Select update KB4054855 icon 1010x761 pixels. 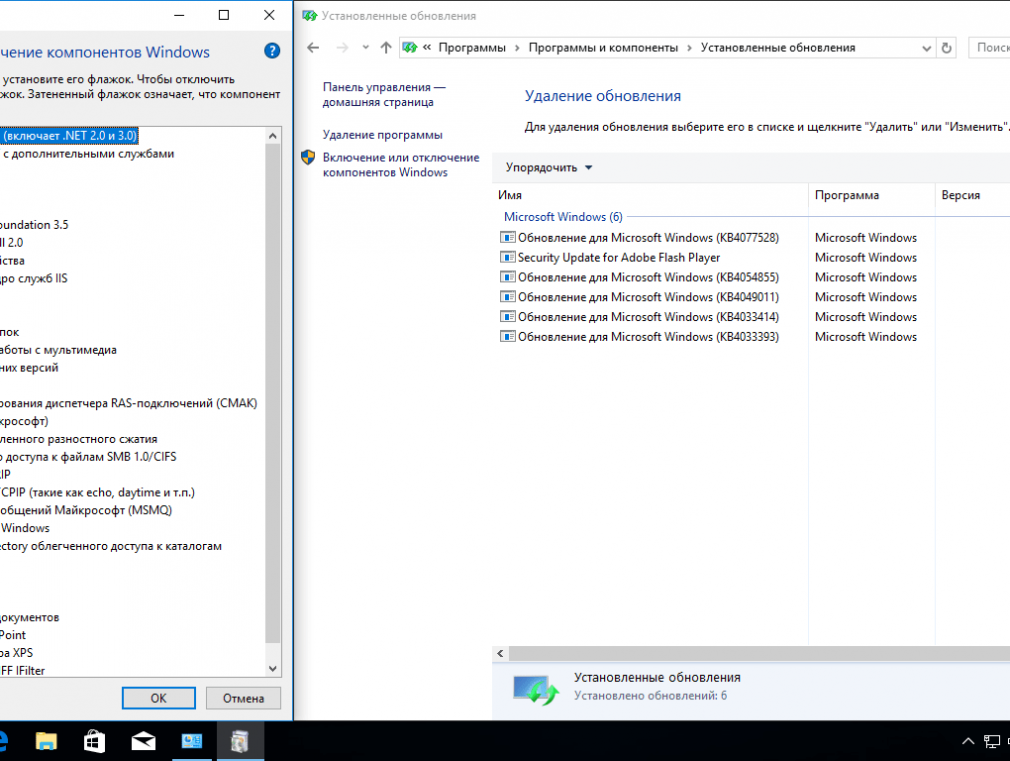coord(508,277)
